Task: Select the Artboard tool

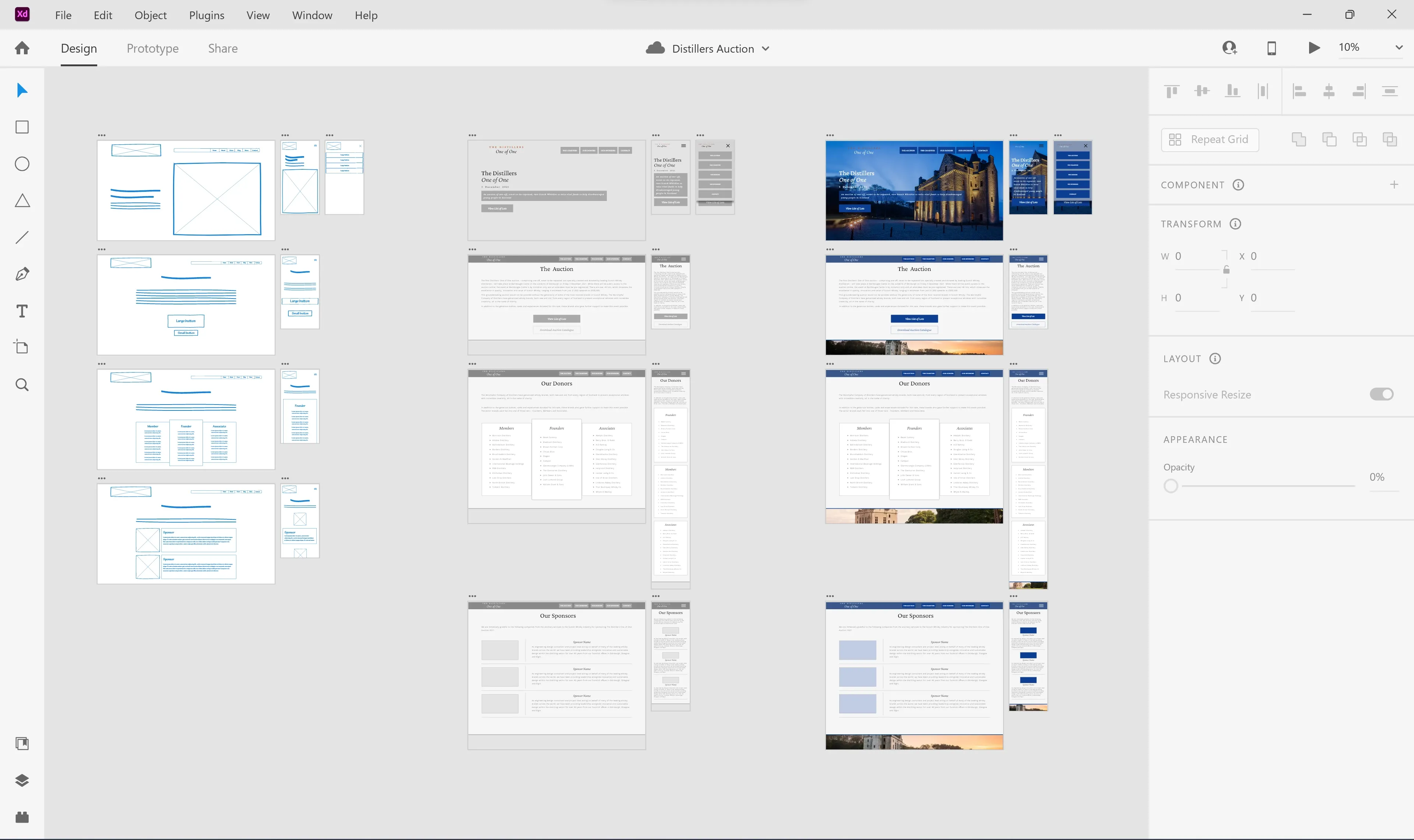Action: [x=22, y=347]
